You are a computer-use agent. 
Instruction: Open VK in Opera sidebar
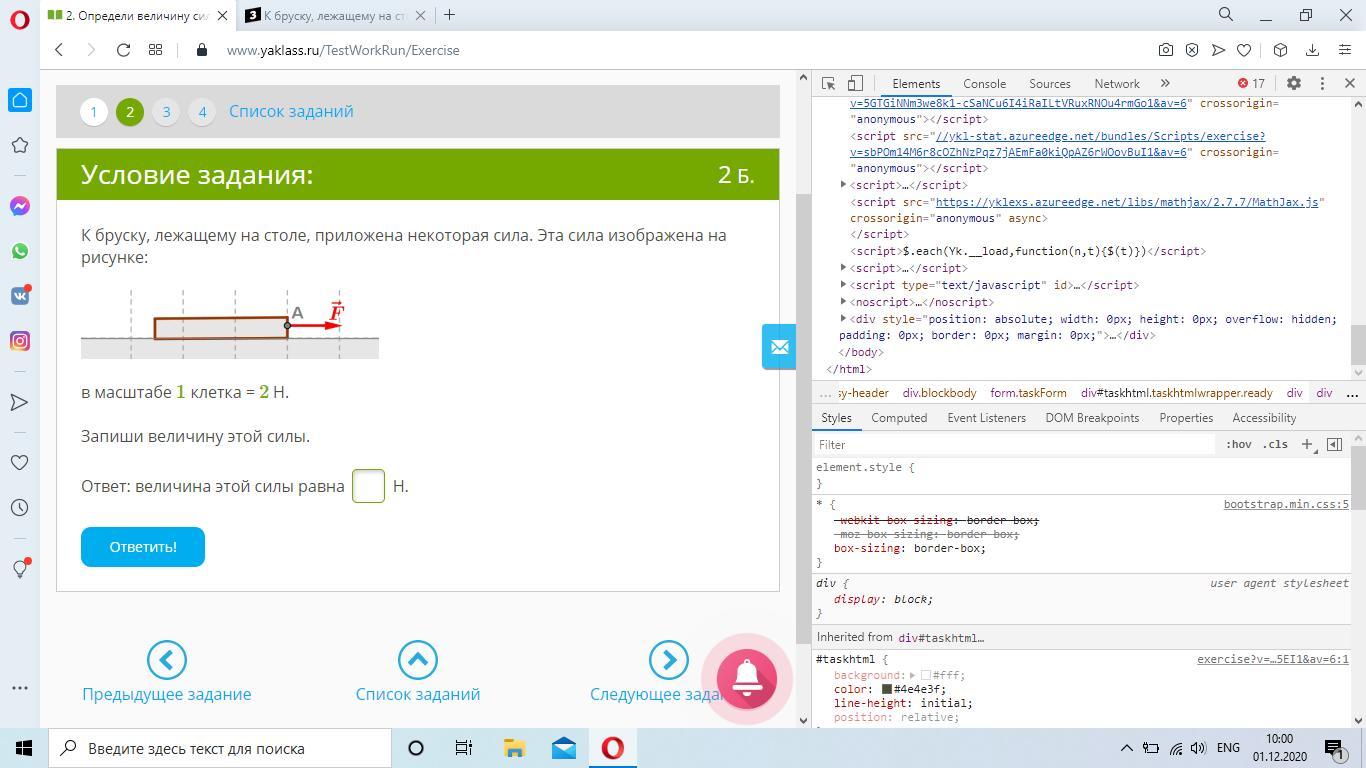tap(20, 296)
